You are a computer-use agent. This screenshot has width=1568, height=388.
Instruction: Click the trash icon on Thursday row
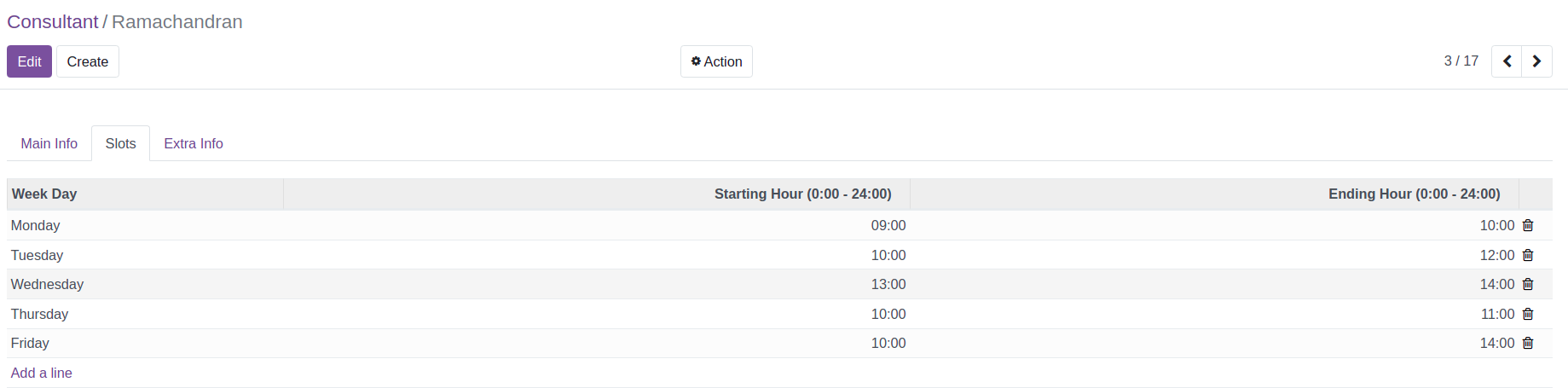tap(1528, 314)
